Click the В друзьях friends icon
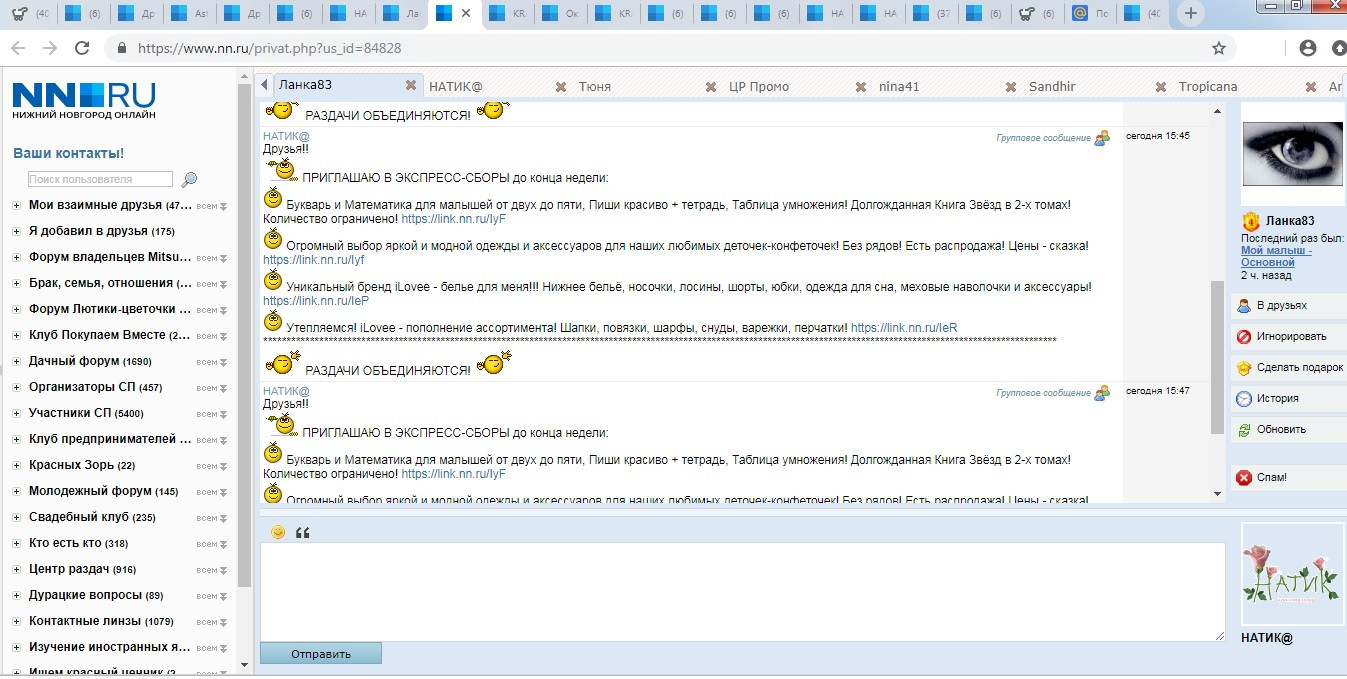This screenshot has height=679, width=1347. tap(1244, 306)
